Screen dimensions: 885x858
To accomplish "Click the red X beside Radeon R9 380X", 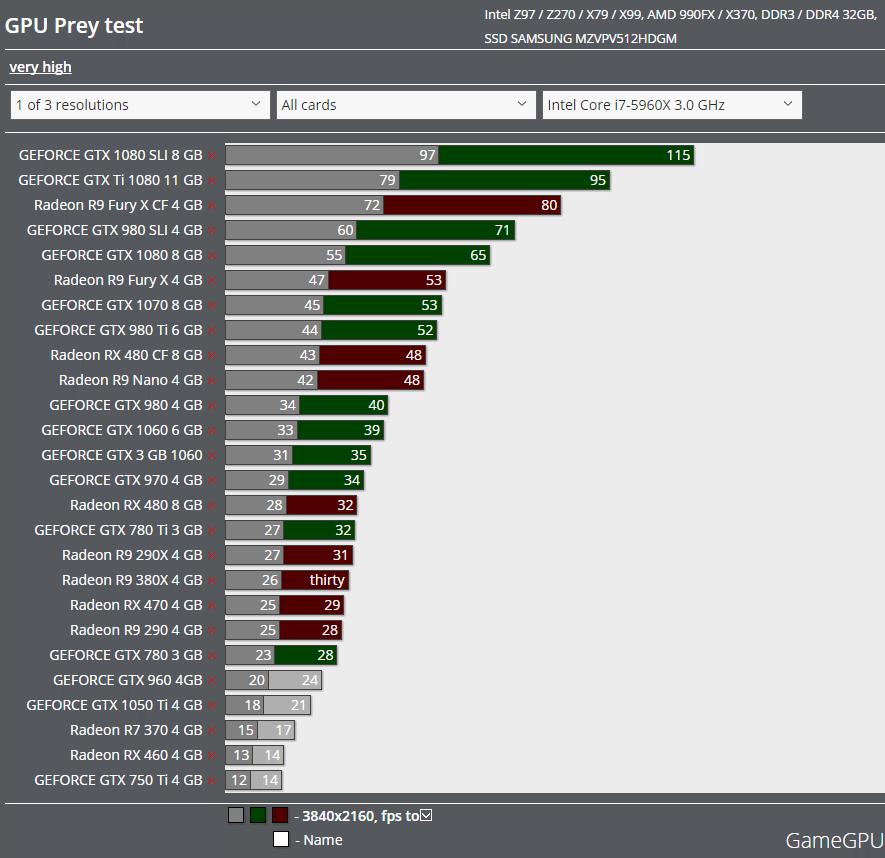I will 212,580.
